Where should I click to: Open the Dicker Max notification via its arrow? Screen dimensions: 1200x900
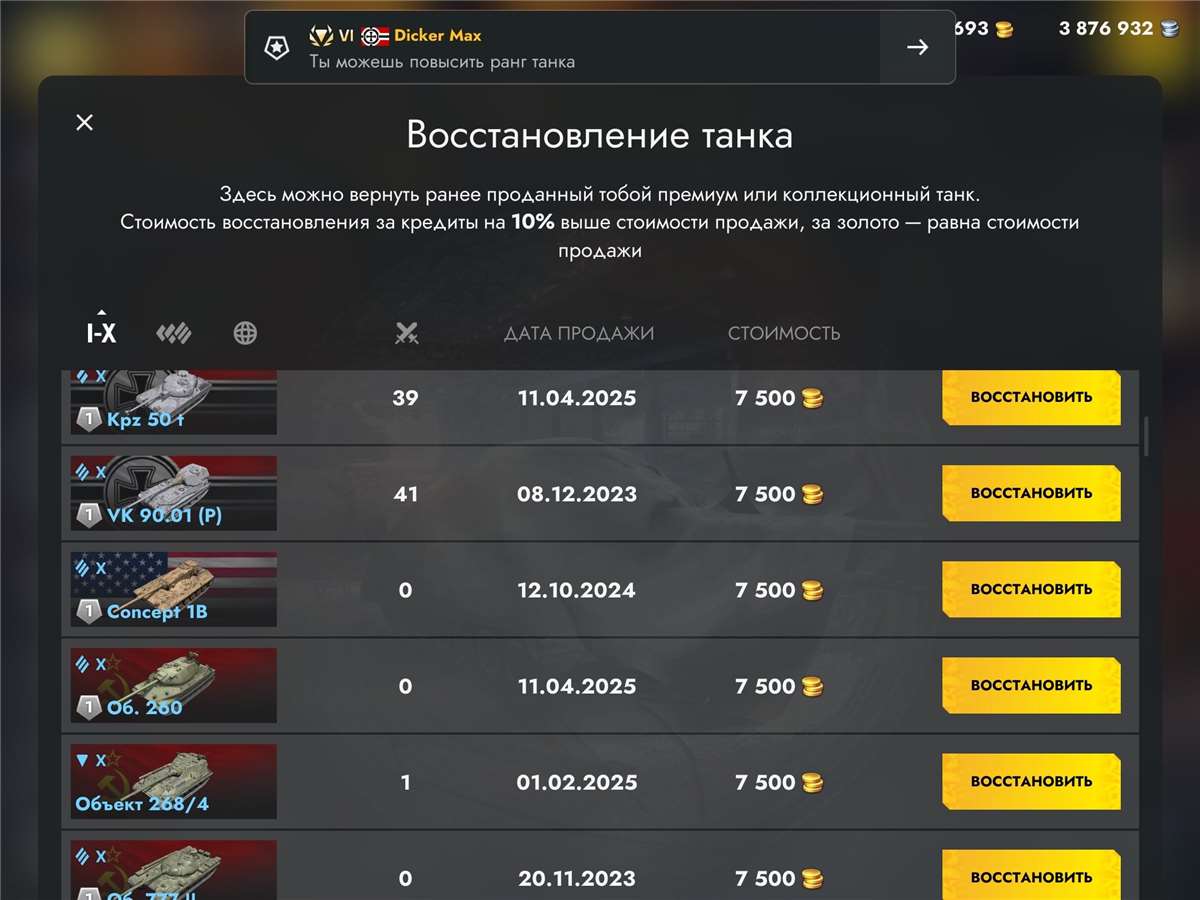[x=917, y=46]
